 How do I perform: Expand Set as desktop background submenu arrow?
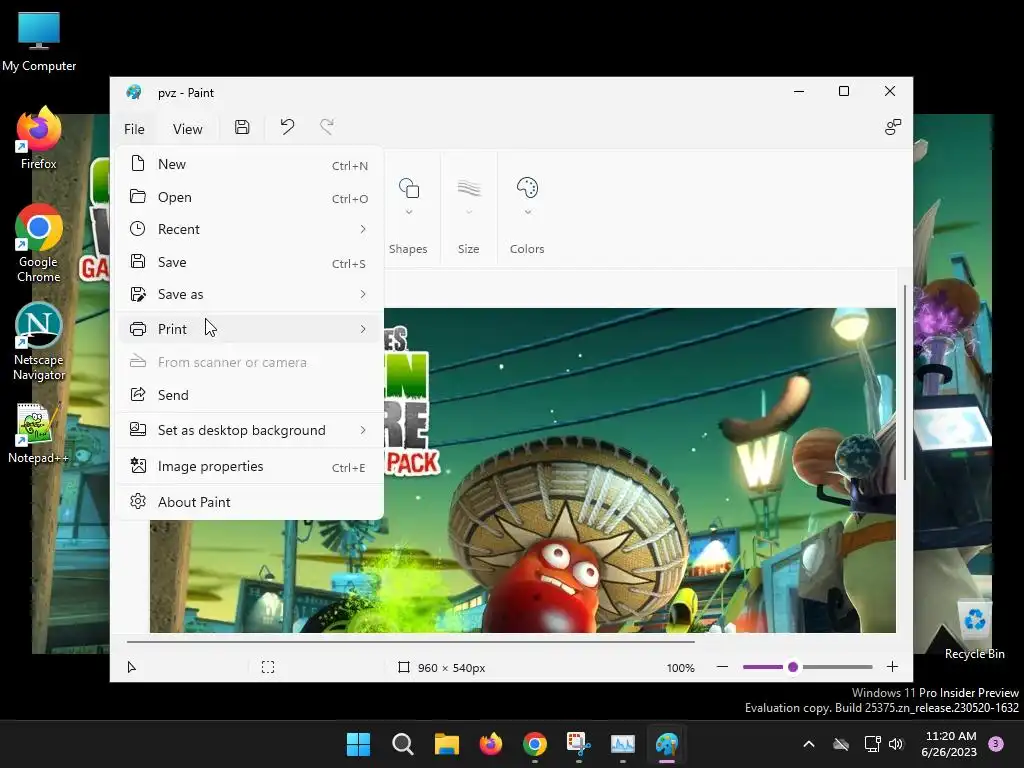pos(363,430)
